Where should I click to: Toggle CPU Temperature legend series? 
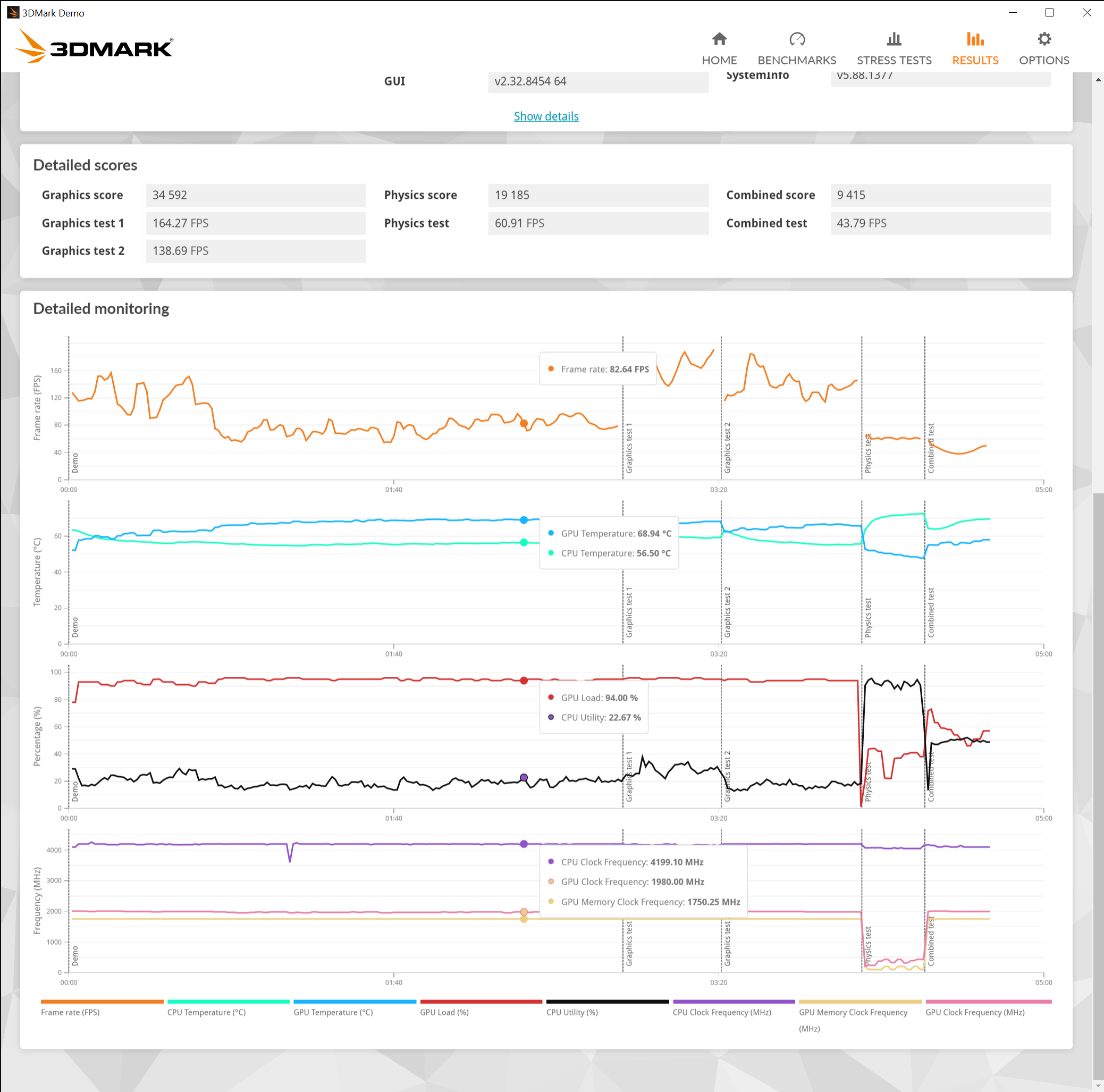click(206, 1012)
